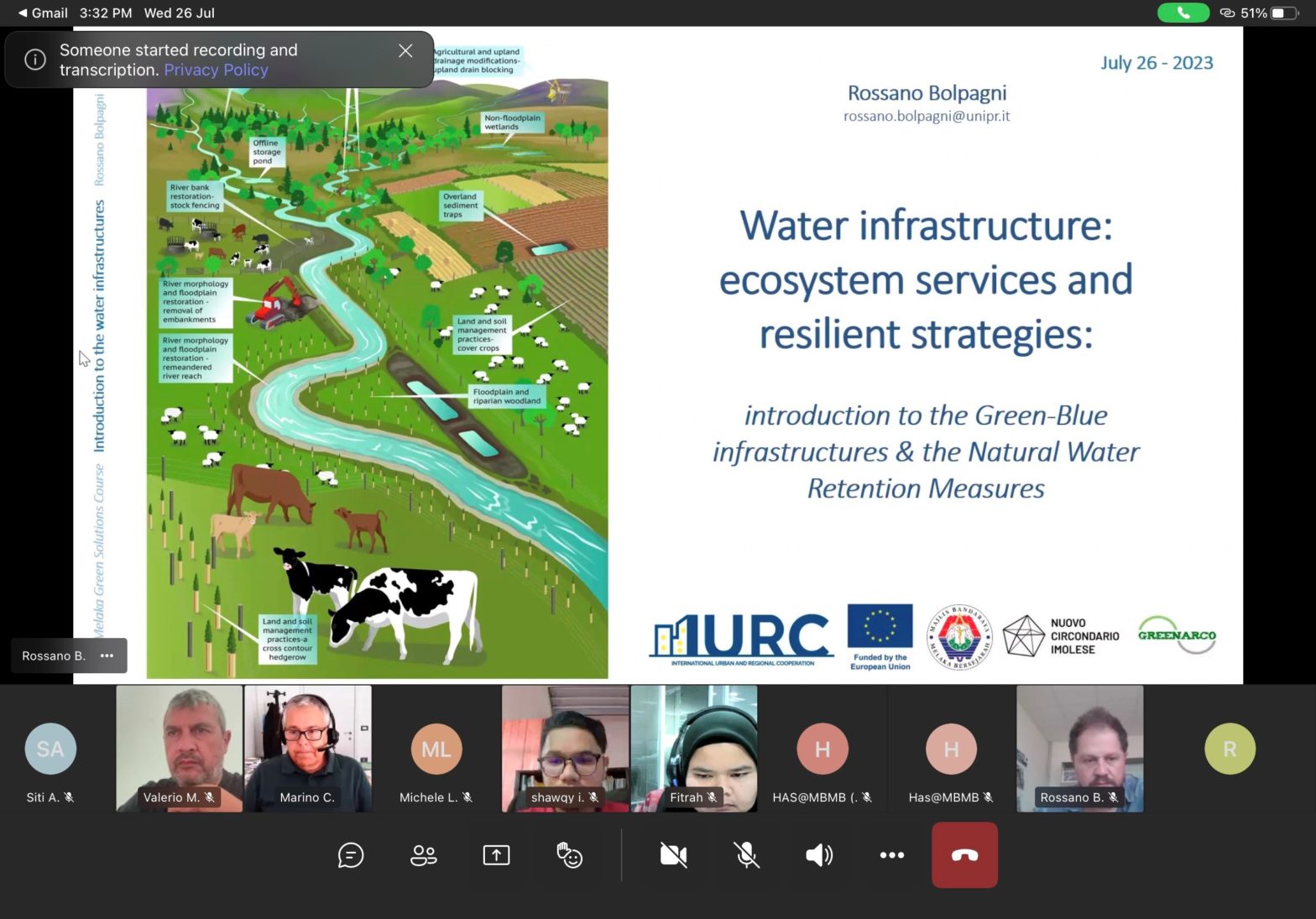Open the raise hand reactions icon
1316x919 pixels.
(569, 855)
